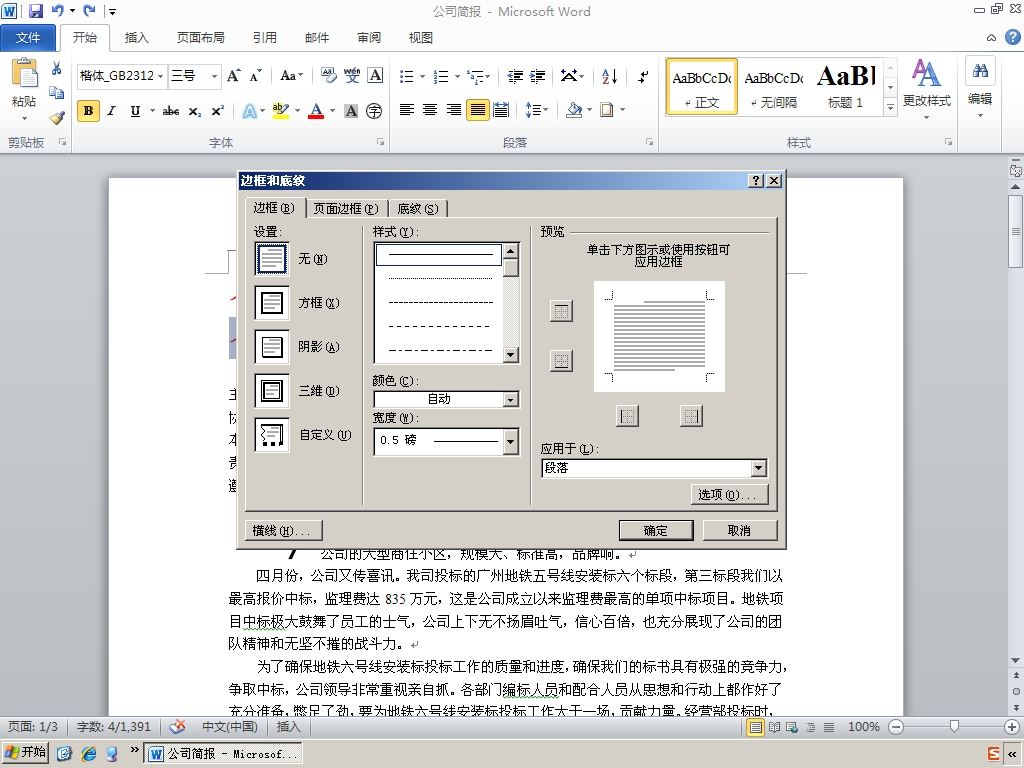Toggle superscript formatting
1024x768 pixels.
click(217, 111)
